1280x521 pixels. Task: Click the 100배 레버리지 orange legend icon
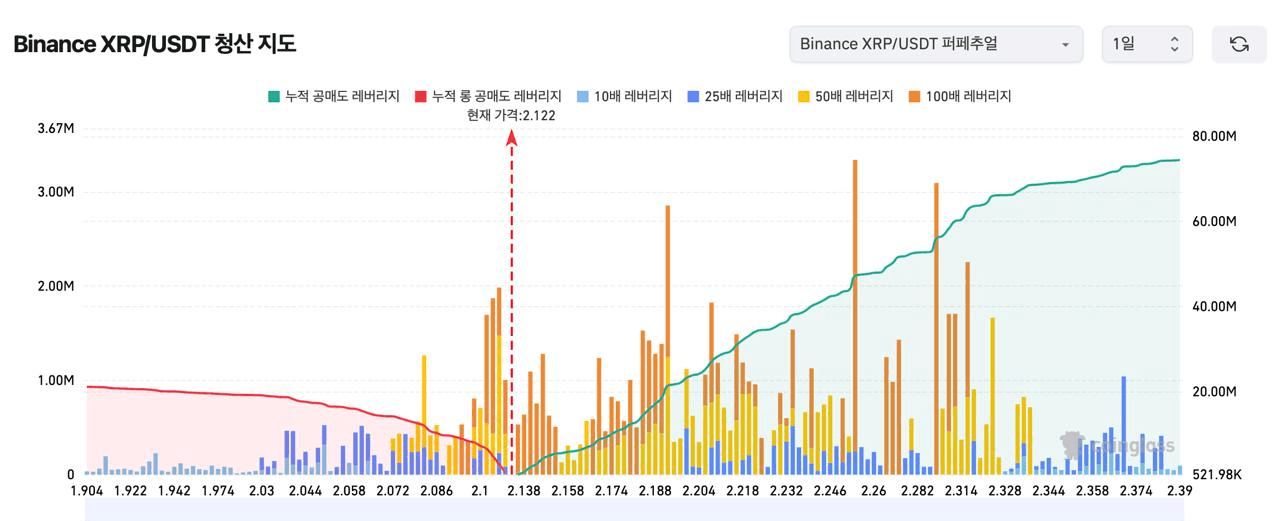(x=915, y=96)
